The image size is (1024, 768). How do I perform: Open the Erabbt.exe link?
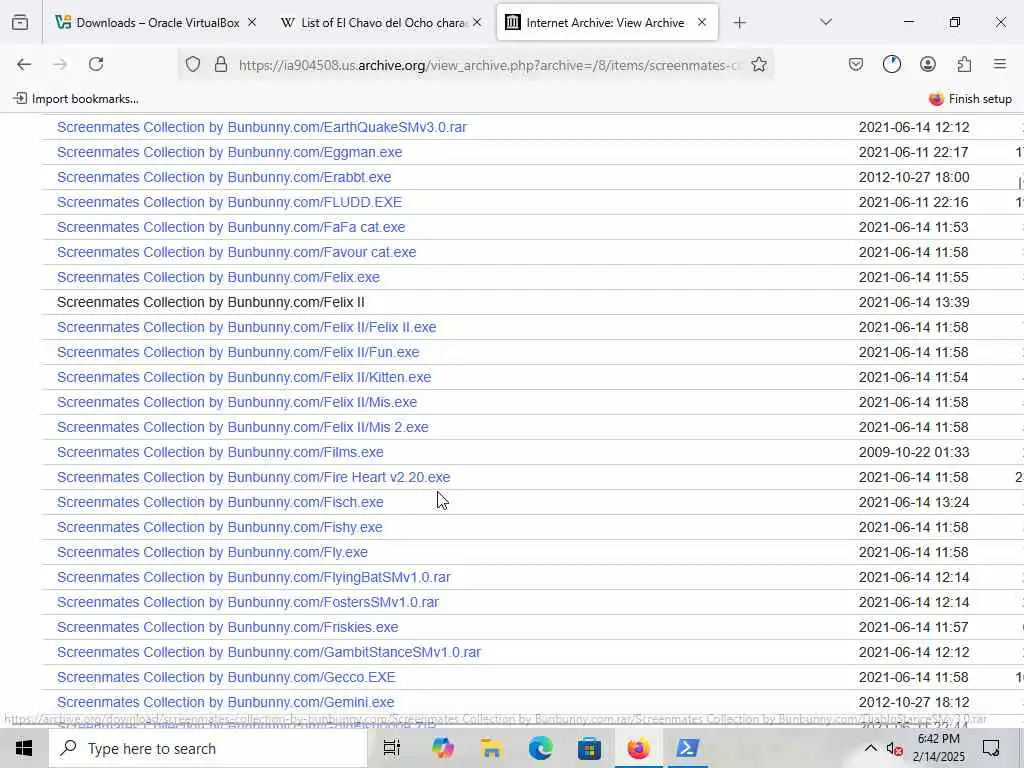tap(224, 177)
